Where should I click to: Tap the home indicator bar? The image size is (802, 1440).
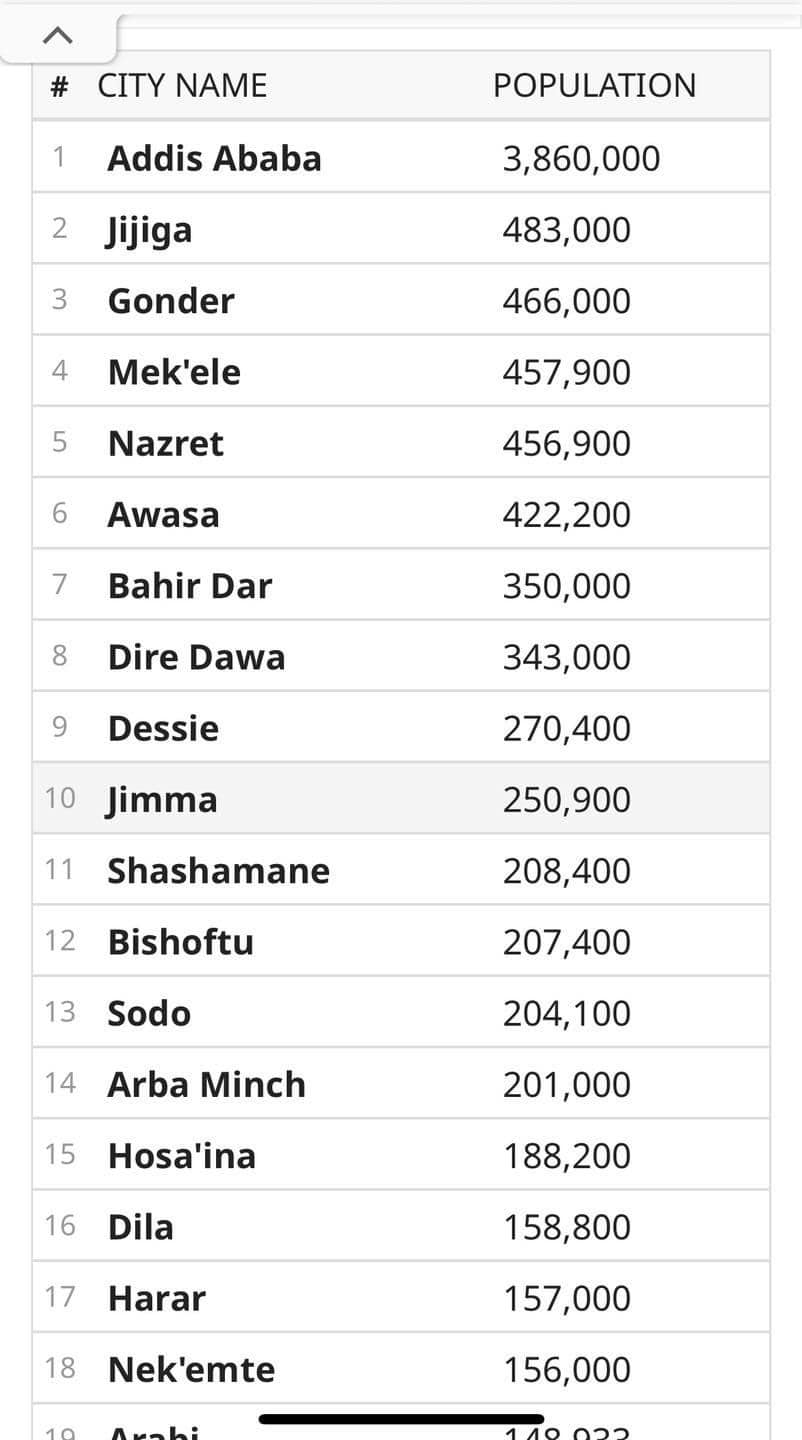pos(401,1418)
